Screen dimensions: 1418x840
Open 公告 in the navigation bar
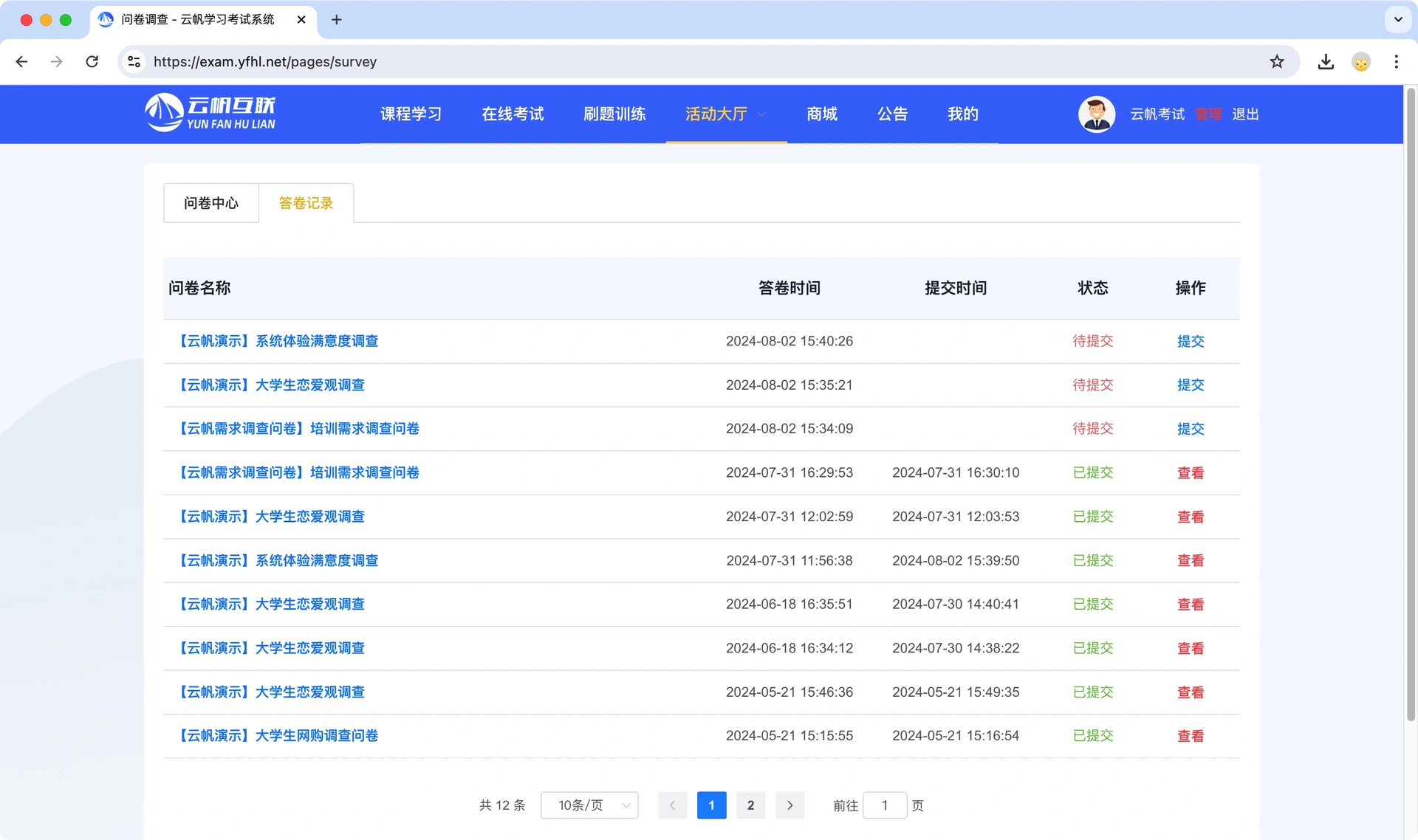click(x=892, y=114)
